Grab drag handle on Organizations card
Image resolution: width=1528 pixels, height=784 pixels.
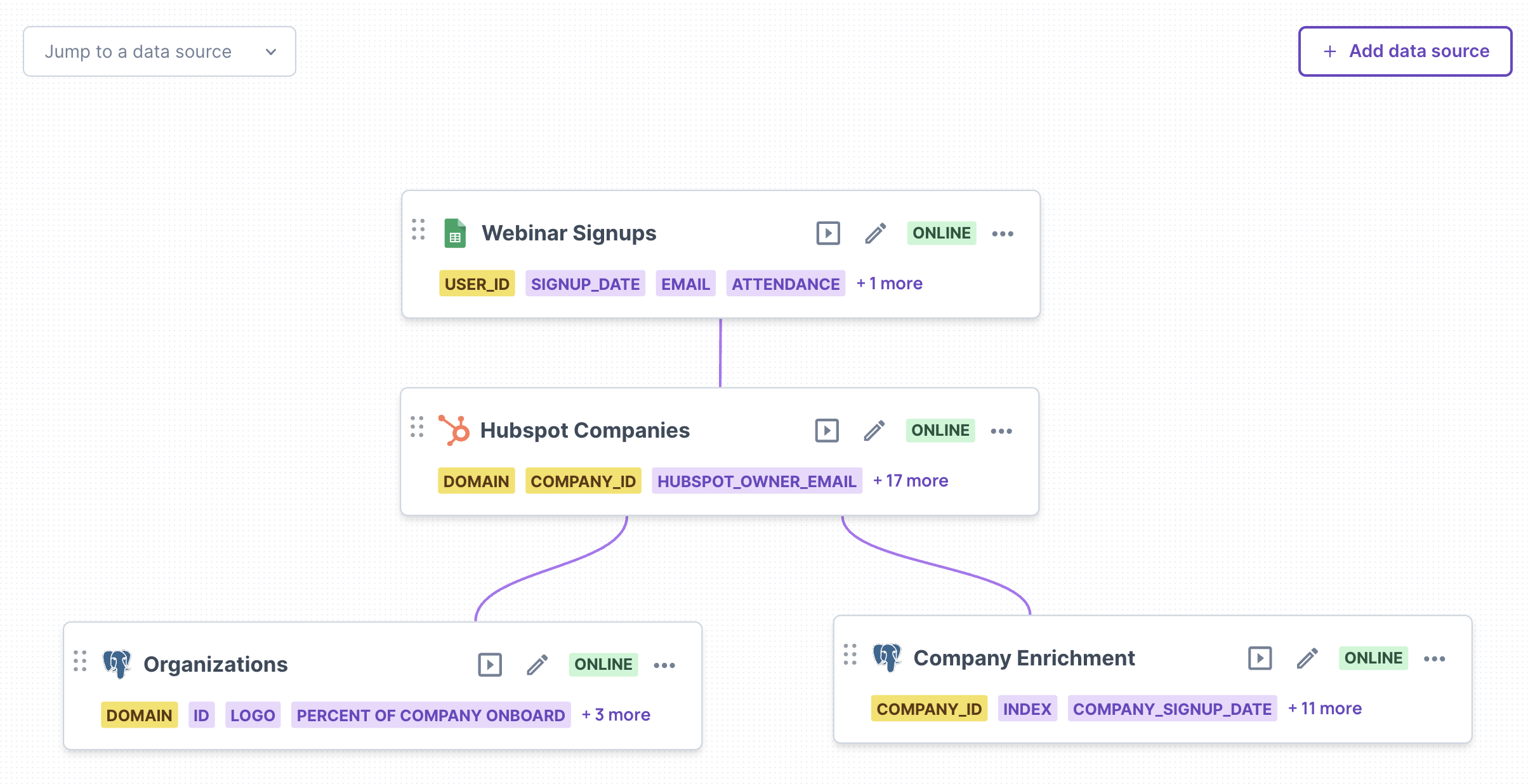point(80,661)
